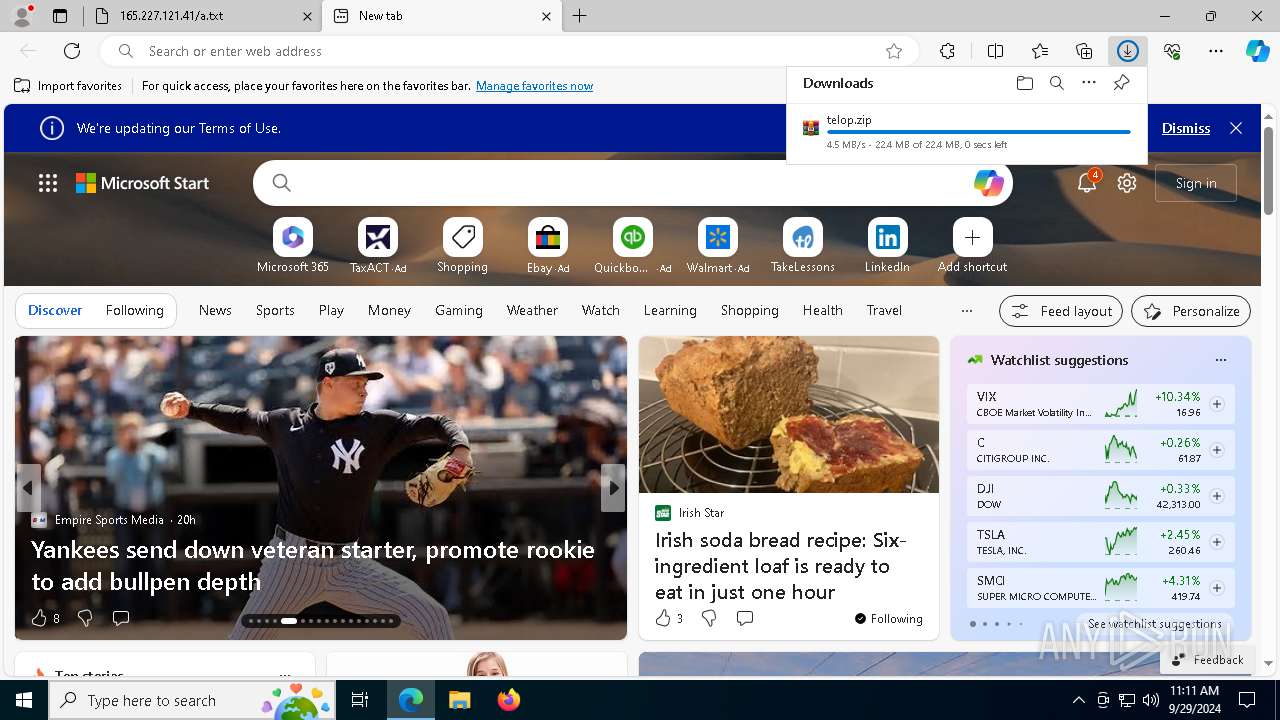Toggle the Downloads toolbar button
1280x720 pixels.
point(1128,51)
